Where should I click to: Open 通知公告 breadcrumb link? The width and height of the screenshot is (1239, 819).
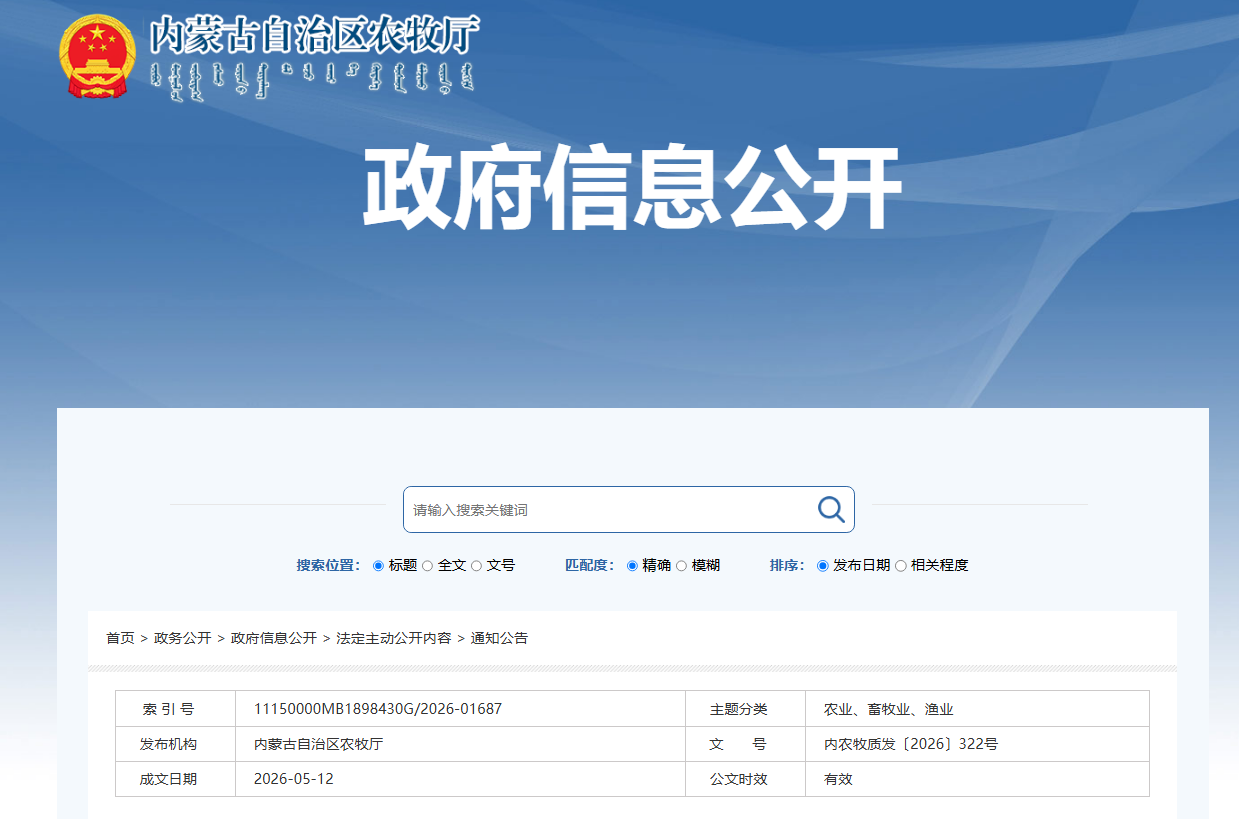point(500,638)
